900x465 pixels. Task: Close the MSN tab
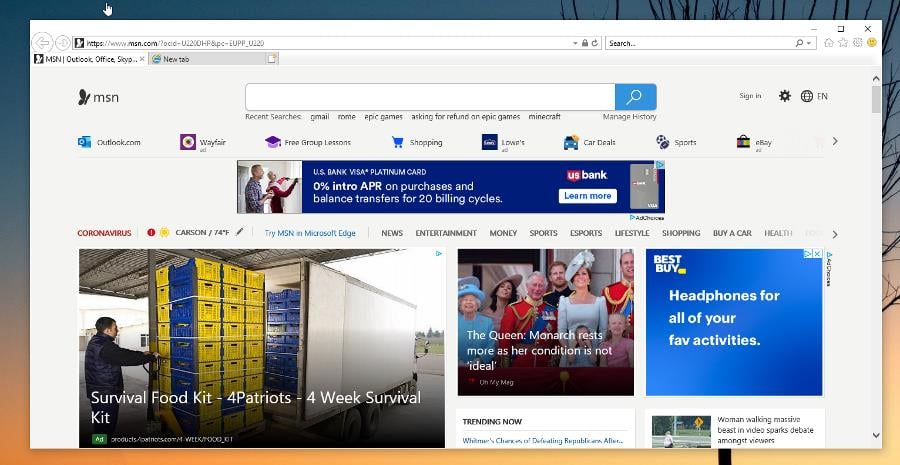pyautogui.click(x=142, y=59)
